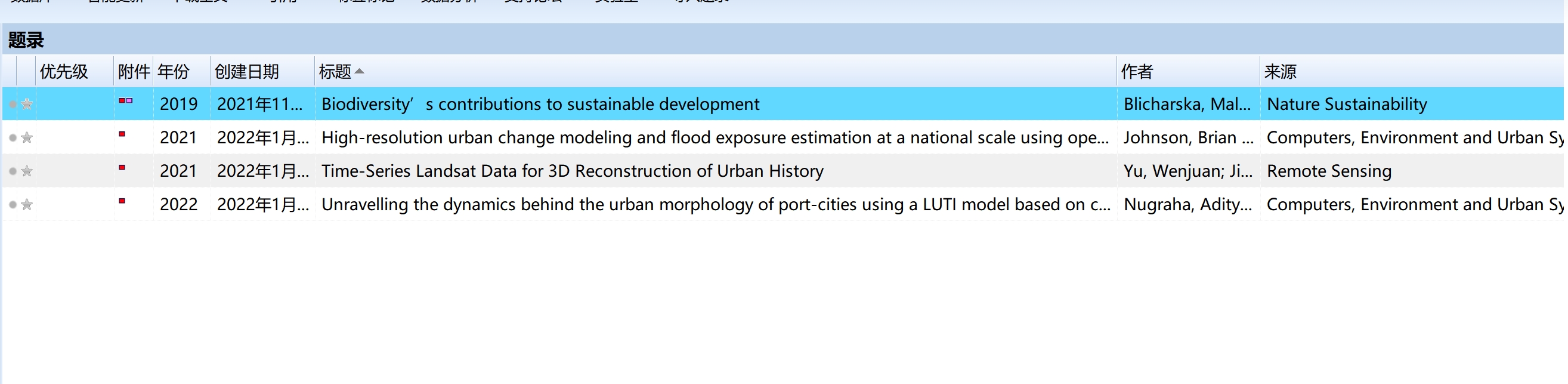This screenshot has width=1568, height=384.
Task: Toggle read-status dot for Biodiversity record
Action: click(12, 105)
